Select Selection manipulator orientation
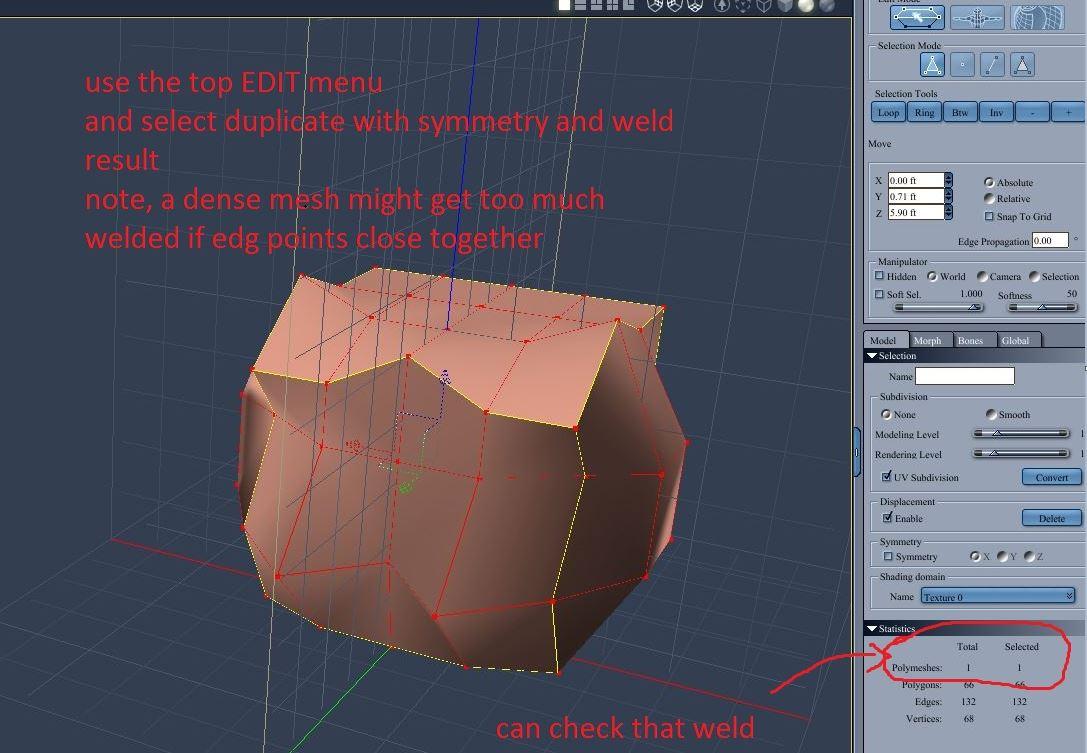The image size is (1087, 753). pos(1034,276)
